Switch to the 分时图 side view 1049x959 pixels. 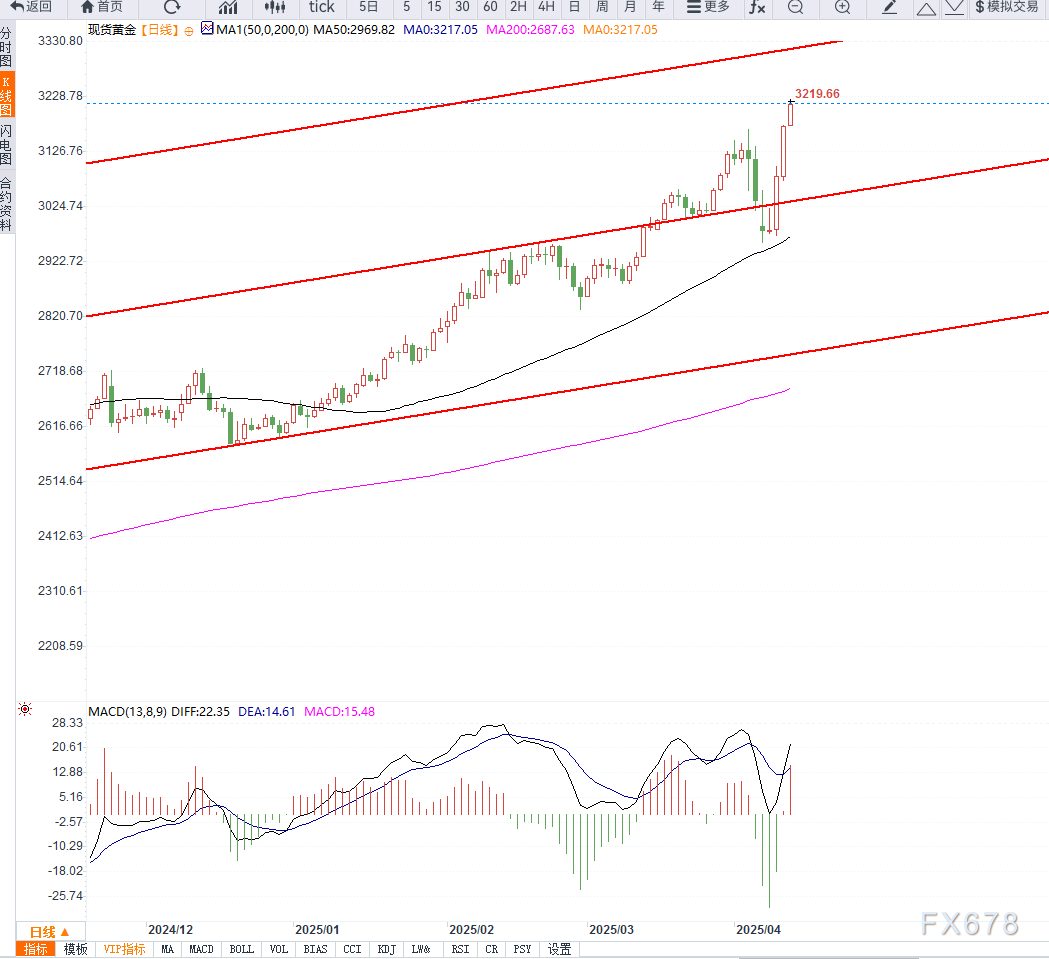[x=6, y=47]
